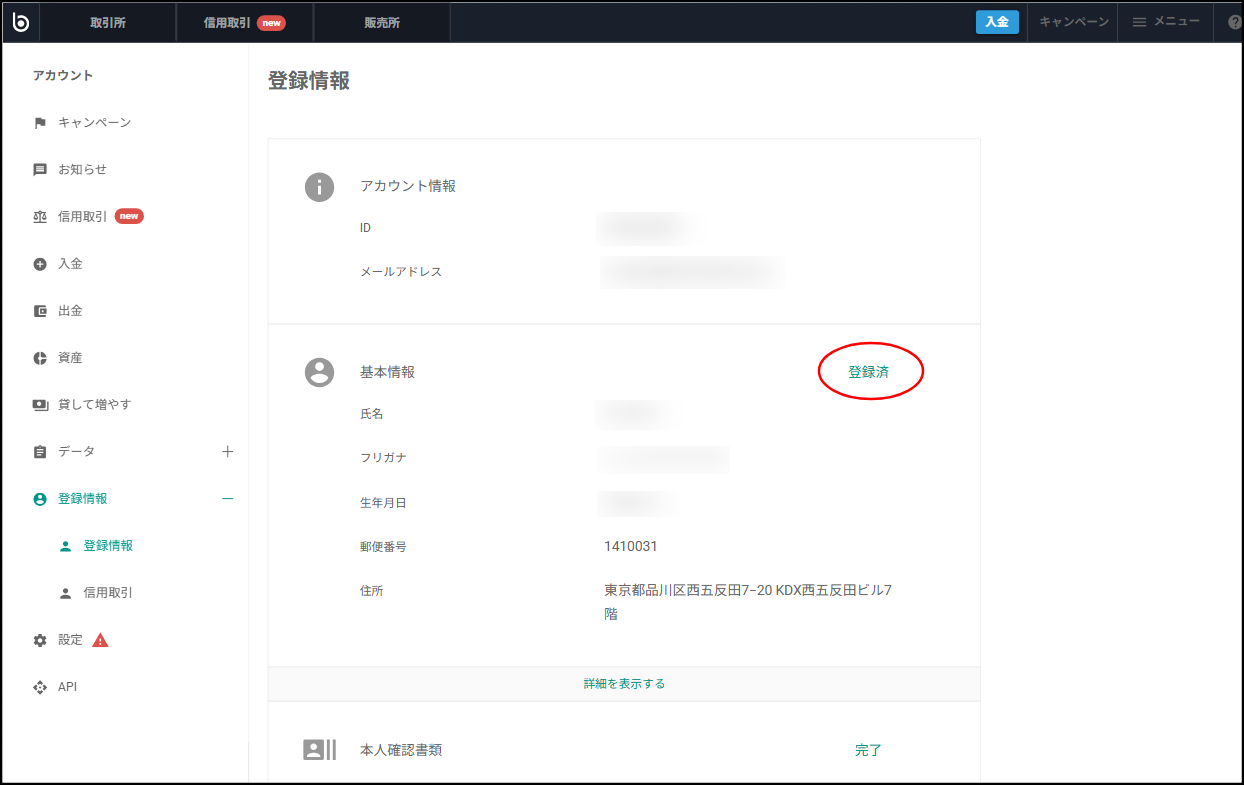The width and height of the screenshot is (1244, 785).
Task: Click the red new badge in top bar
Action: (x=271, y=23)
